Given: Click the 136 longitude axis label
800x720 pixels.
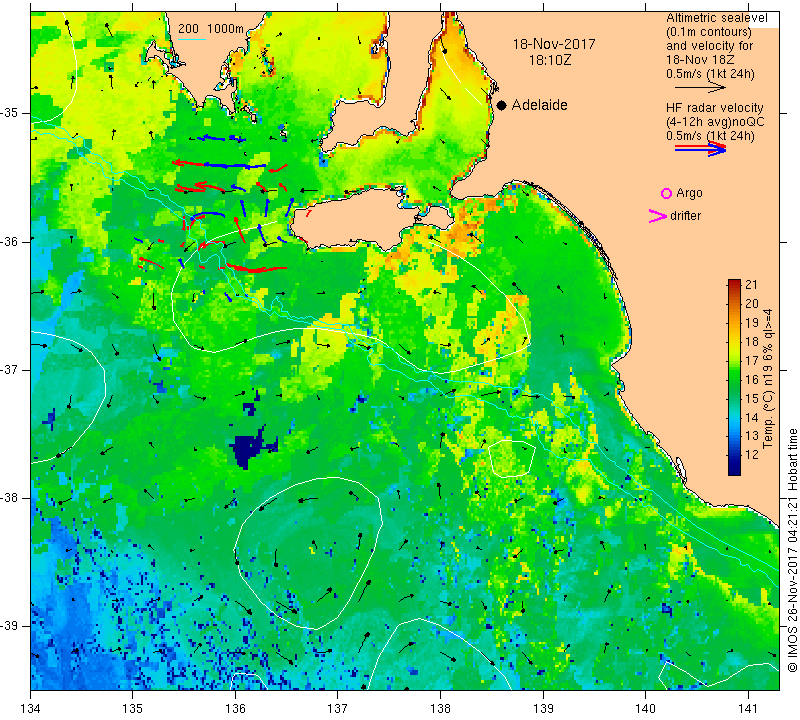Looking at the screenshot, I should click(235, 709).
